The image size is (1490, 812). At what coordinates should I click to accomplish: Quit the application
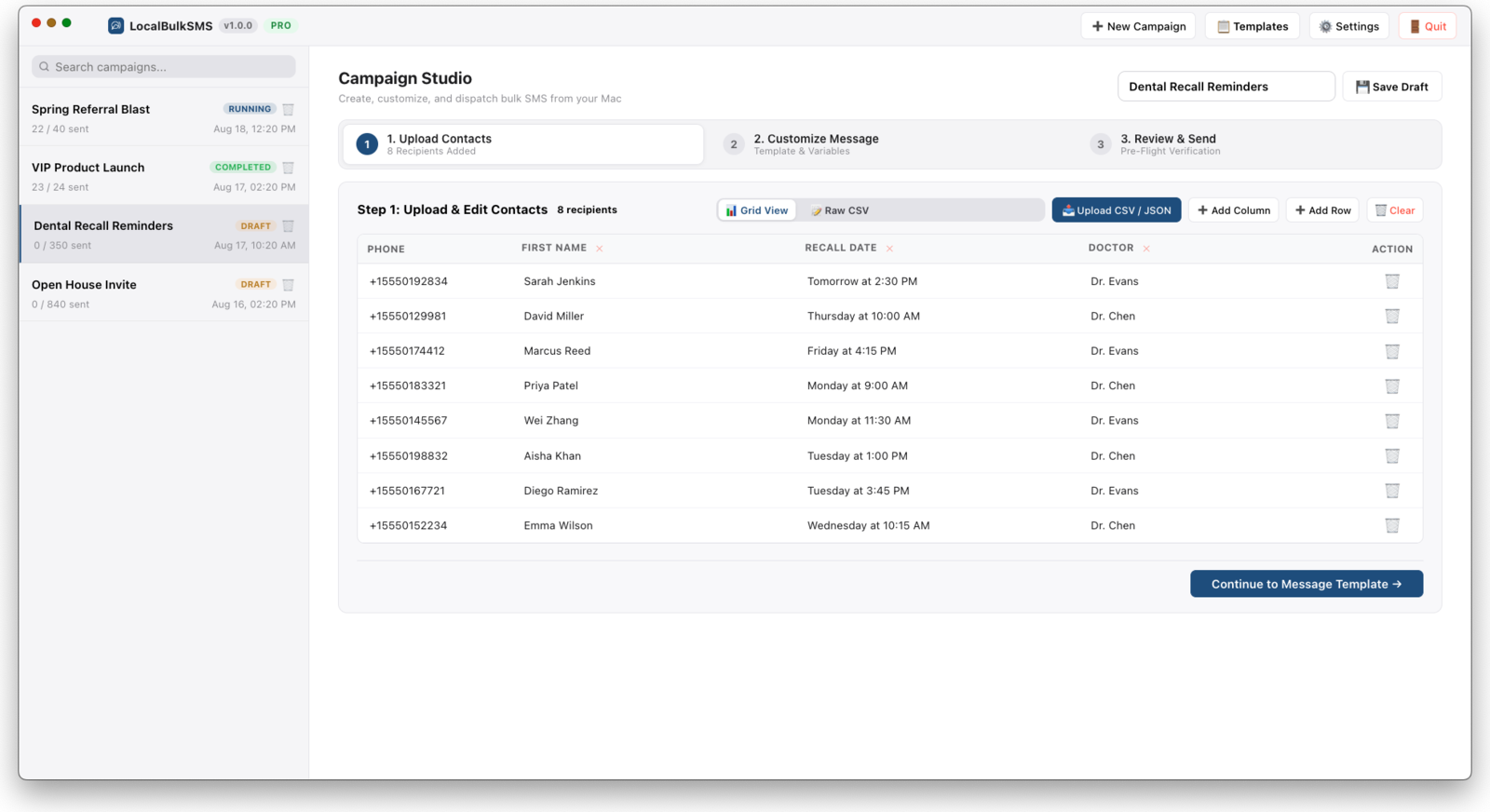point(1428,26)
